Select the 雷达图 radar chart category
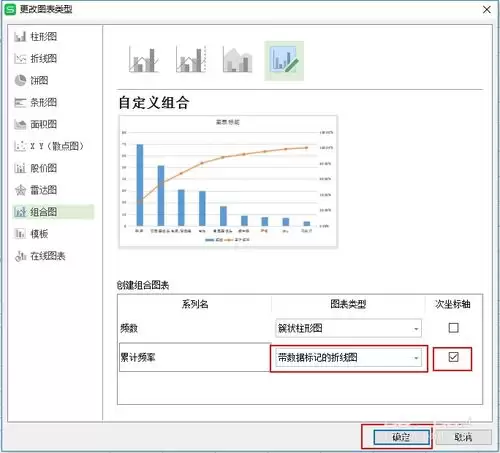 36,190
